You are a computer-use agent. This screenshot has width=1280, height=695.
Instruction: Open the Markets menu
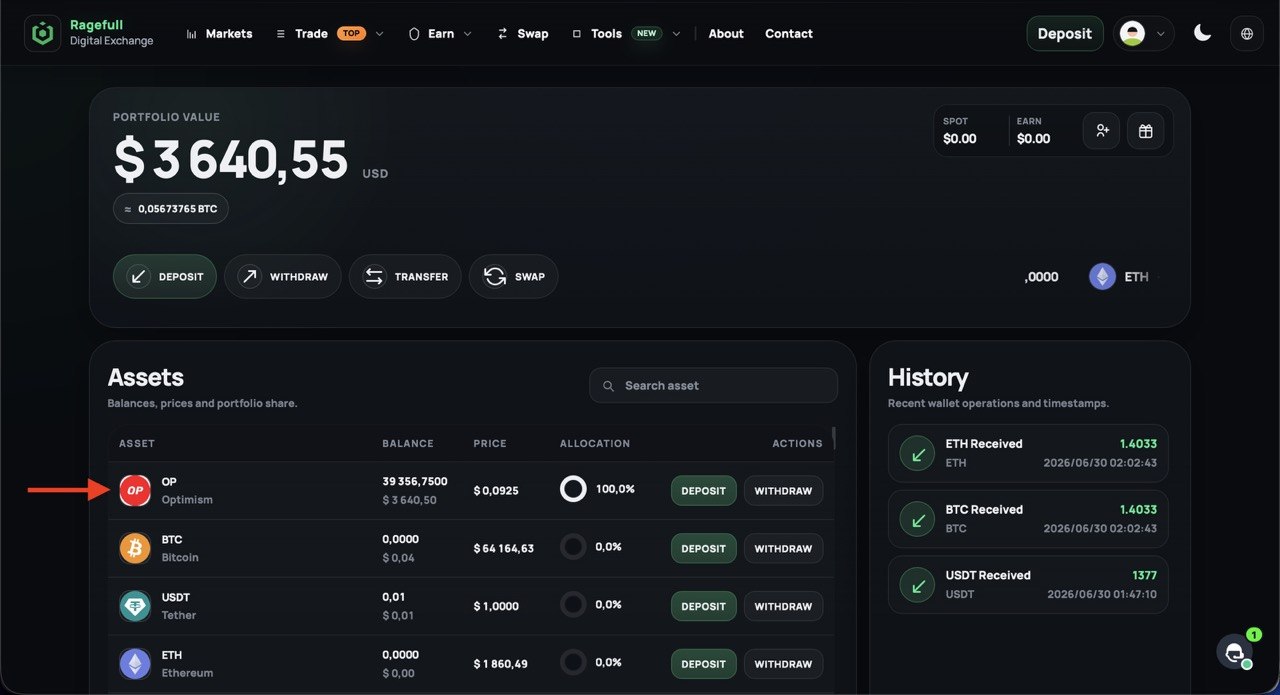pyautogui.click(x=219, y=33)
